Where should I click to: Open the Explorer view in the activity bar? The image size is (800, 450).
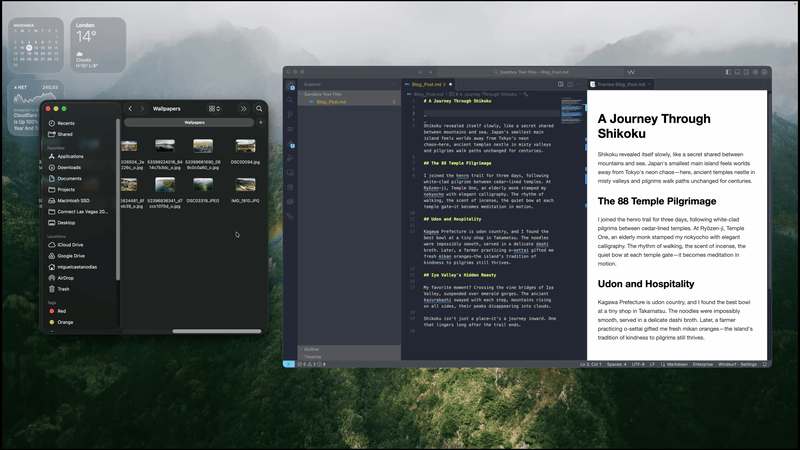(290, 86)
